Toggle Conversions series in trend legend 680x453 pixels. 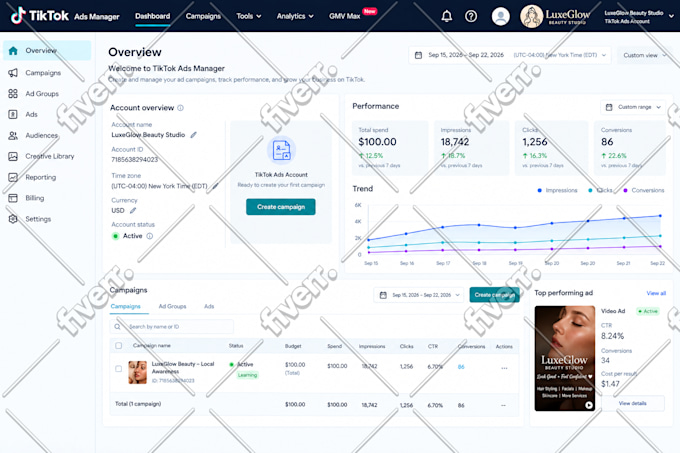[644, 190]
